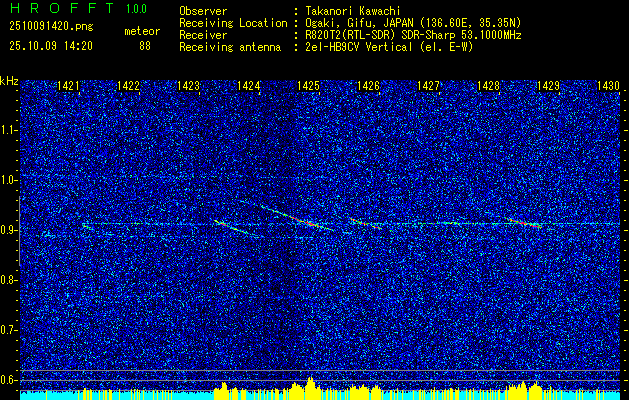
Task: Click frequency label 1.0
Action: point(8,180)
